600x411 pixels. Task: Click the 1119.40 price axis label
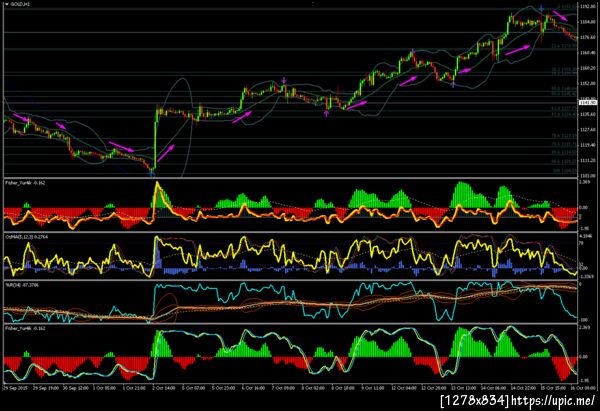click(588, 145)
